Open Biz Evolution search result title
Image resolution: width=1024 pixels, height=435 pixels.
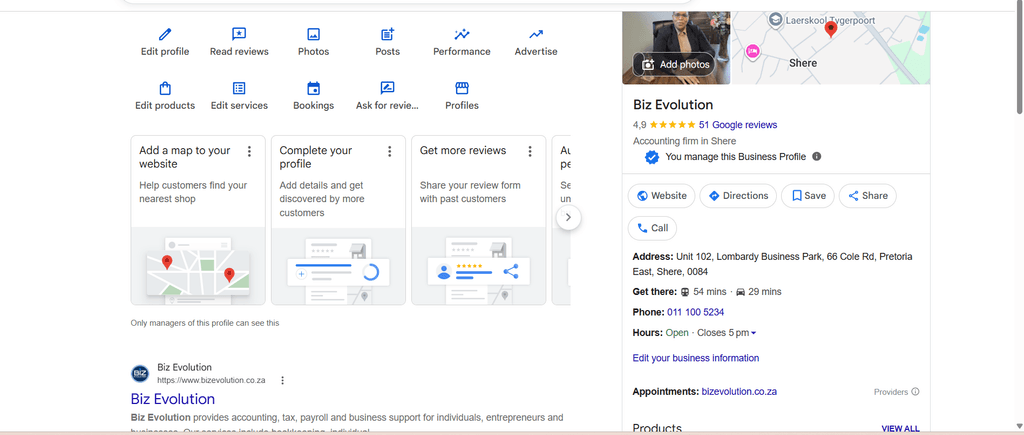(172, 398)
